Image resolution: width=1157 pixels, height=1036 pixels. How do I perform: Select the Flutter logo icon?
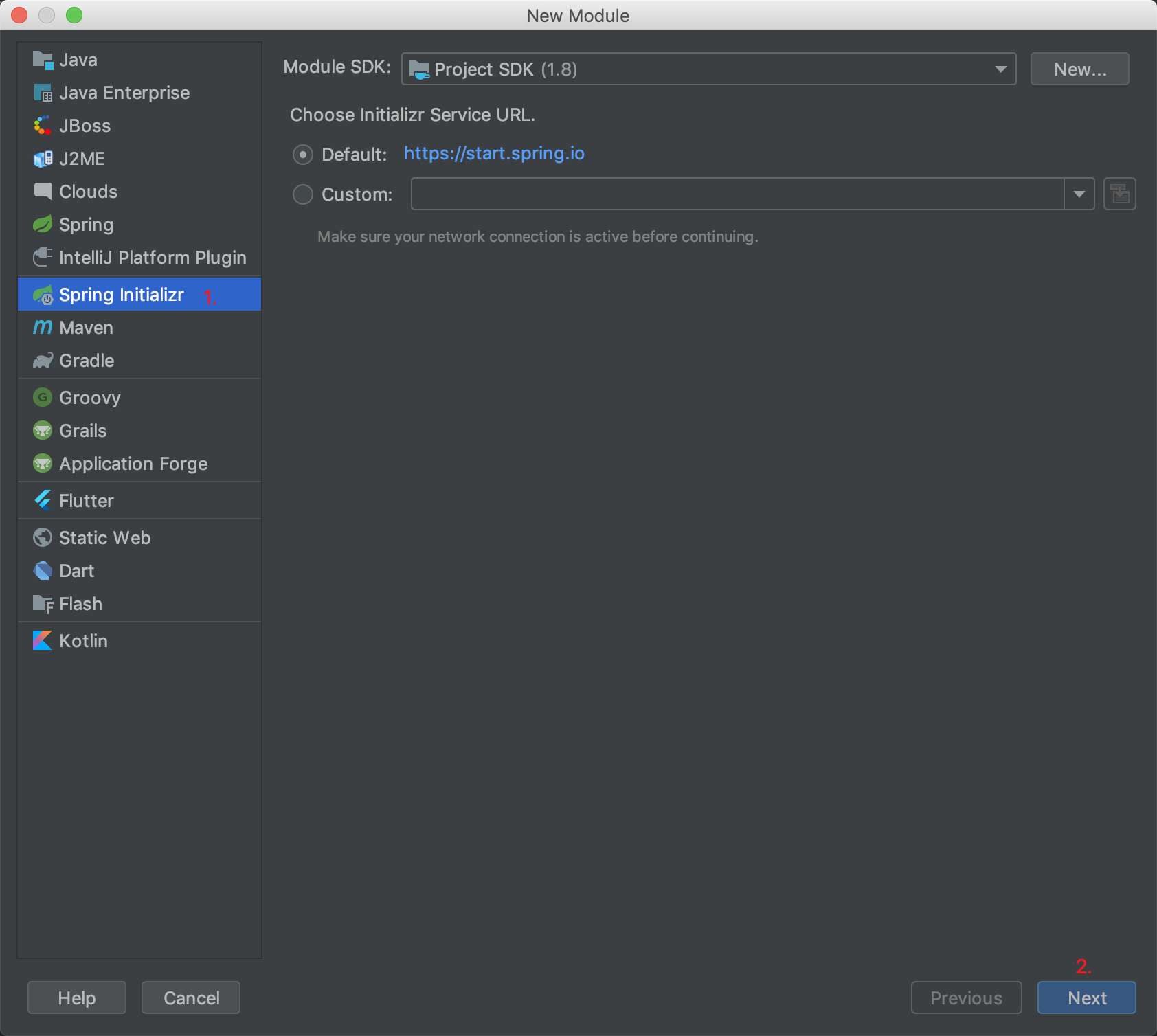tap(43, 500)
